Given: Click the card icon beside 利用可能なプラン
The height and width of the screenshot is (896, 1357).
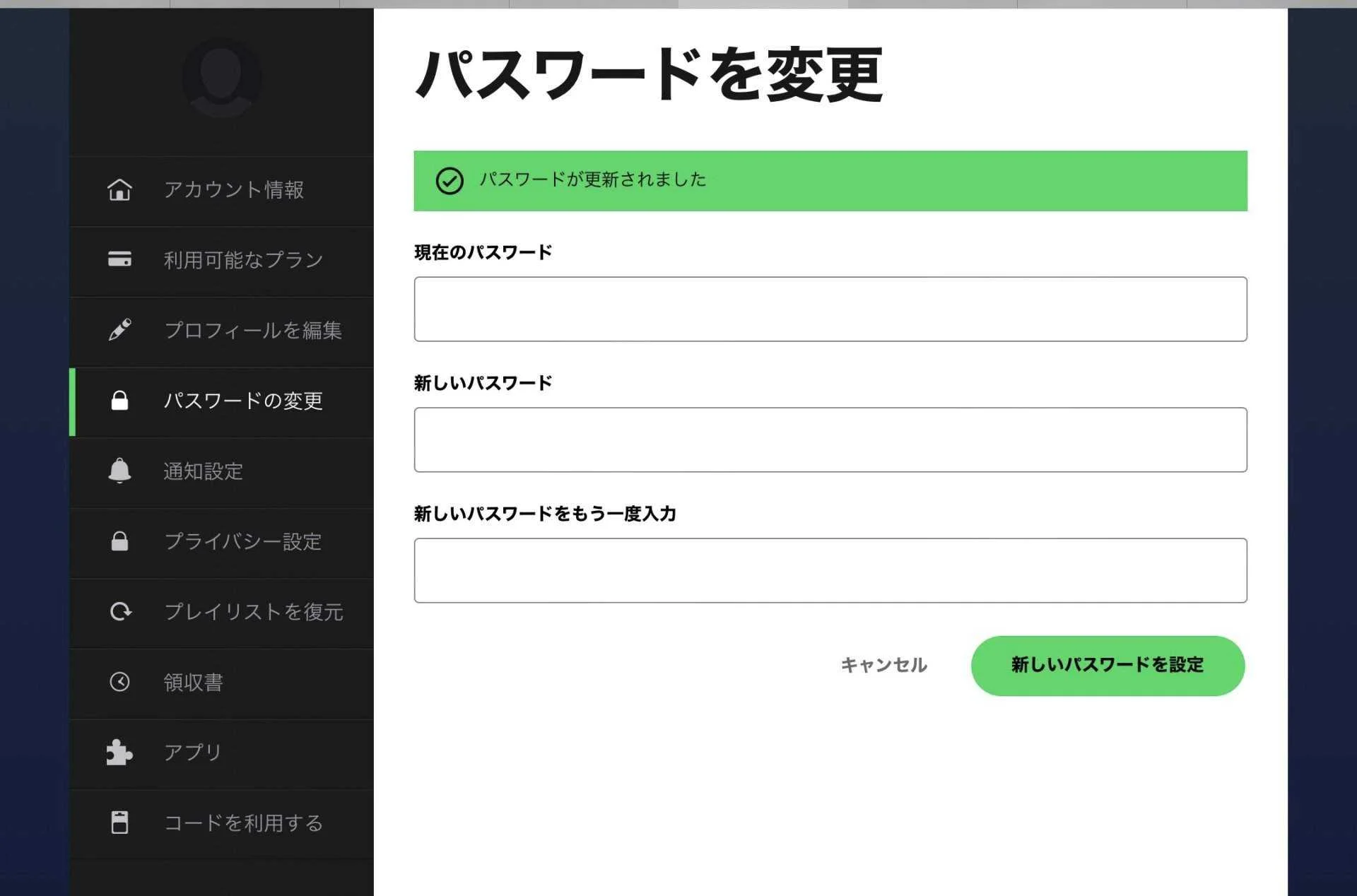Looking at the screenshot, I should [x=119, y=259].
